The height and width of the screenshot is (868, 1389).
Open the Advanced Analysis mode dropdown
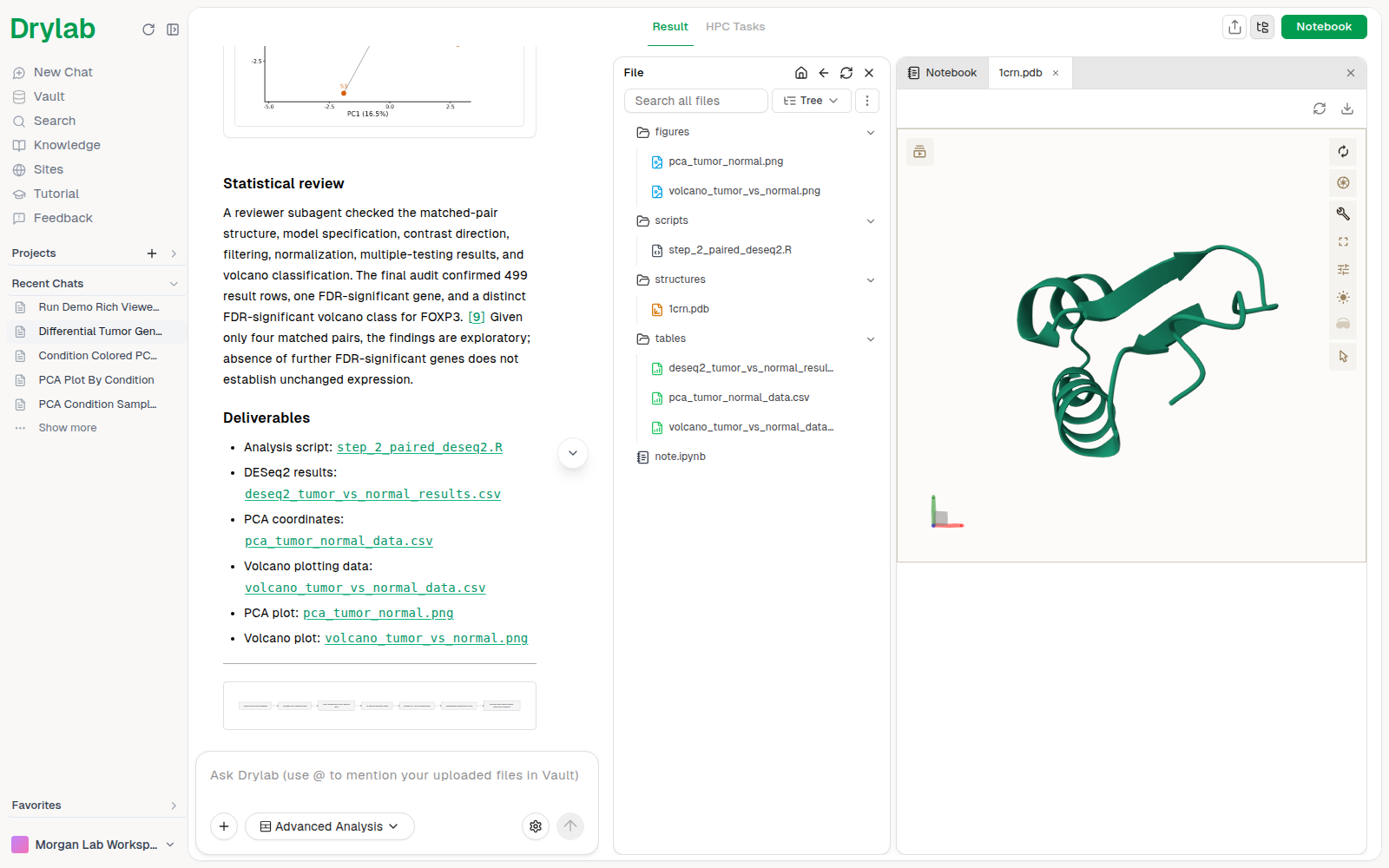click(330, 826)
